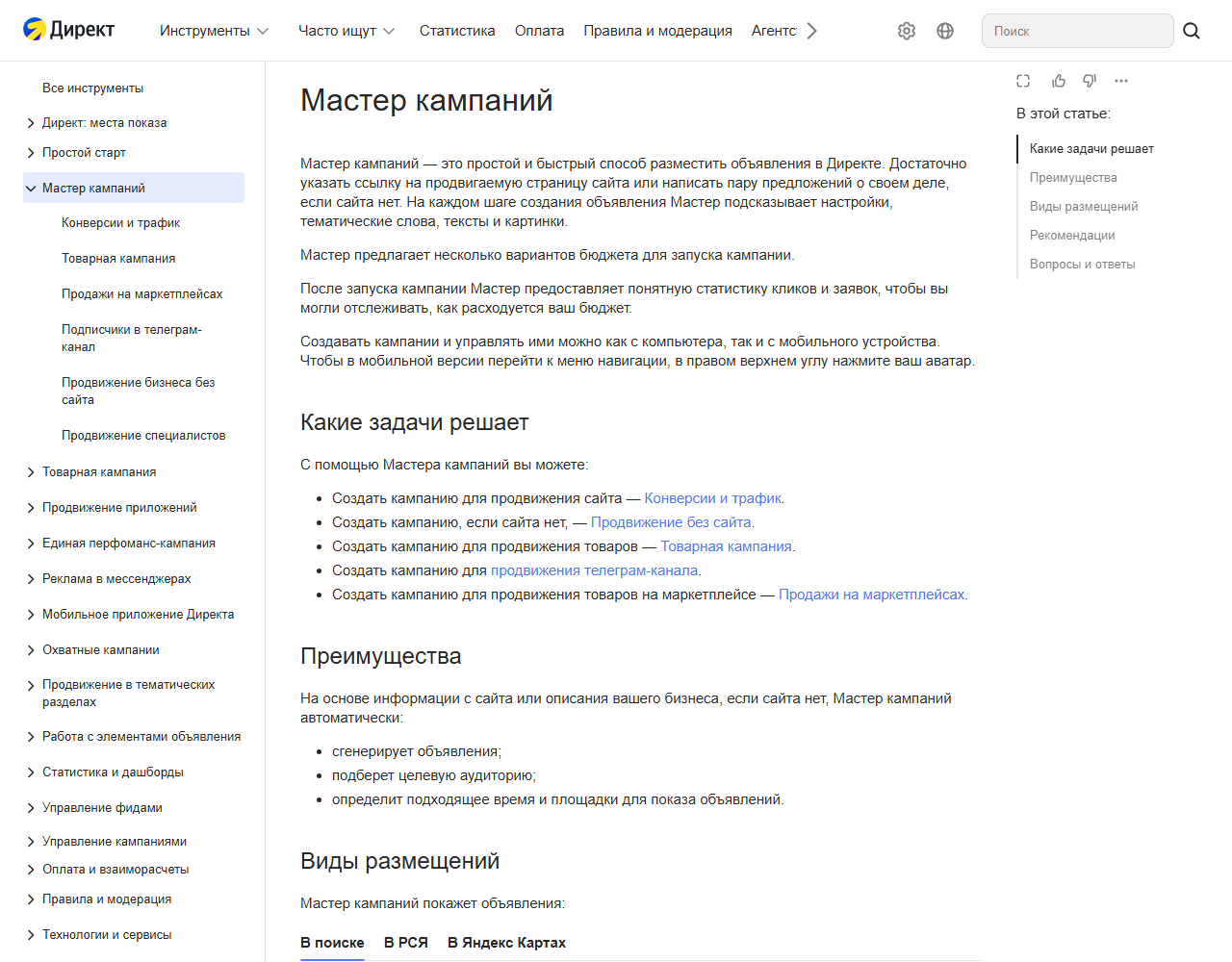This screenshot has height=962, width=1232.
Task: Expand Директ: места показа section
Action: [31, 123]
